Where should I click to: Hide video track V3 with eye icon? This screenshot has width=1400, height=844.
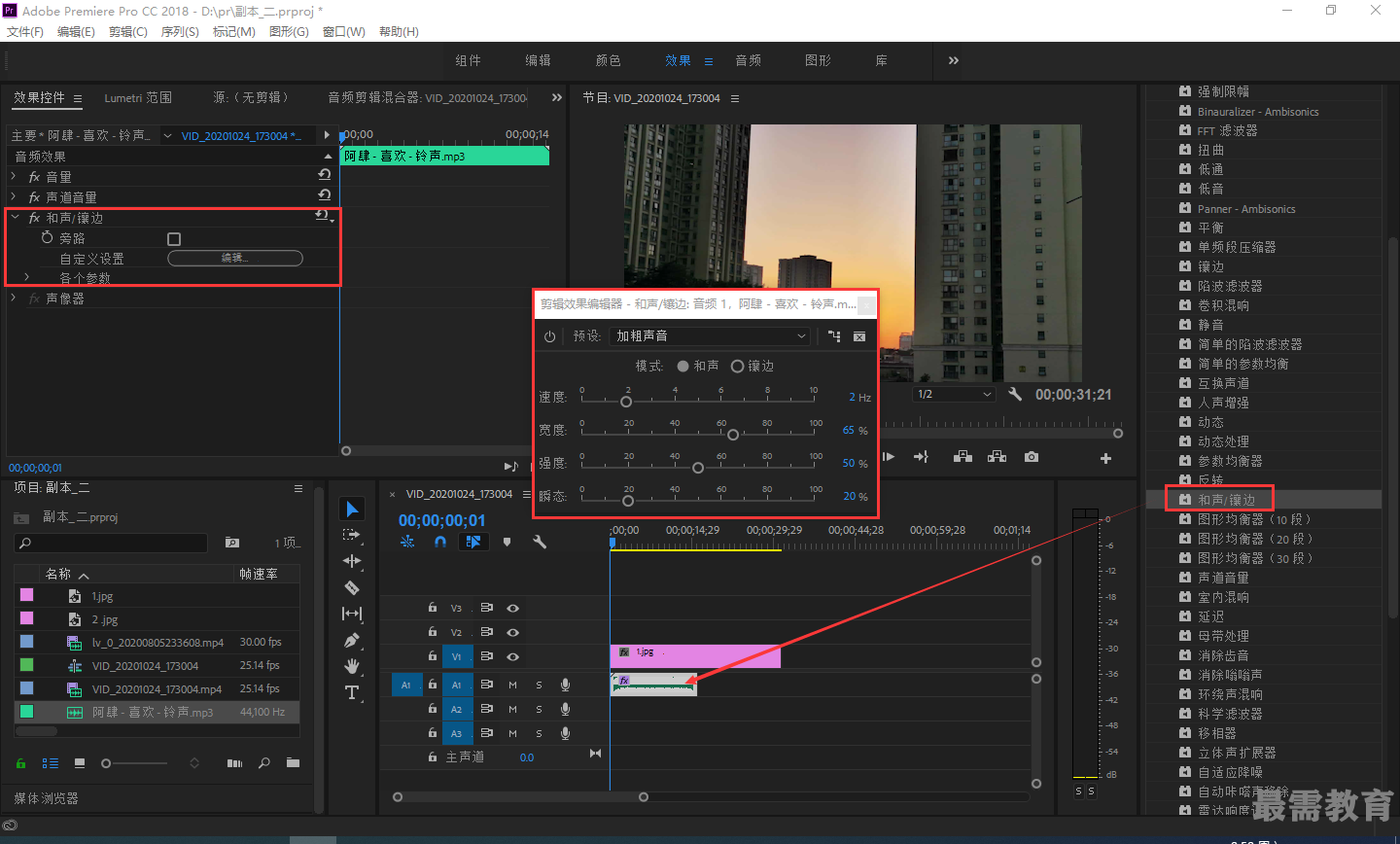[512, 608]
